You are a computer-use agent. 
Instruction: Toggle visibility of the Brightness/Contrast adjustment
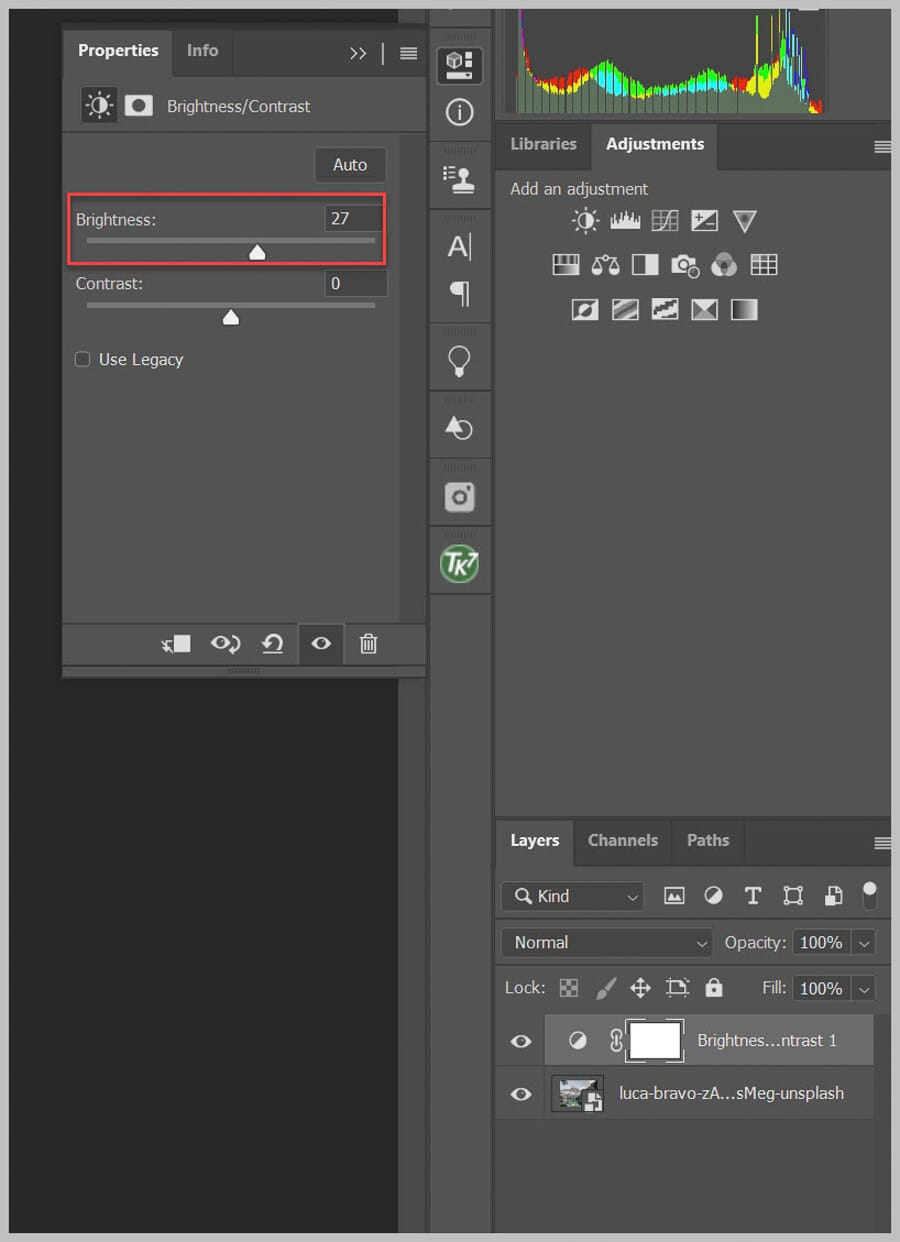320,644
